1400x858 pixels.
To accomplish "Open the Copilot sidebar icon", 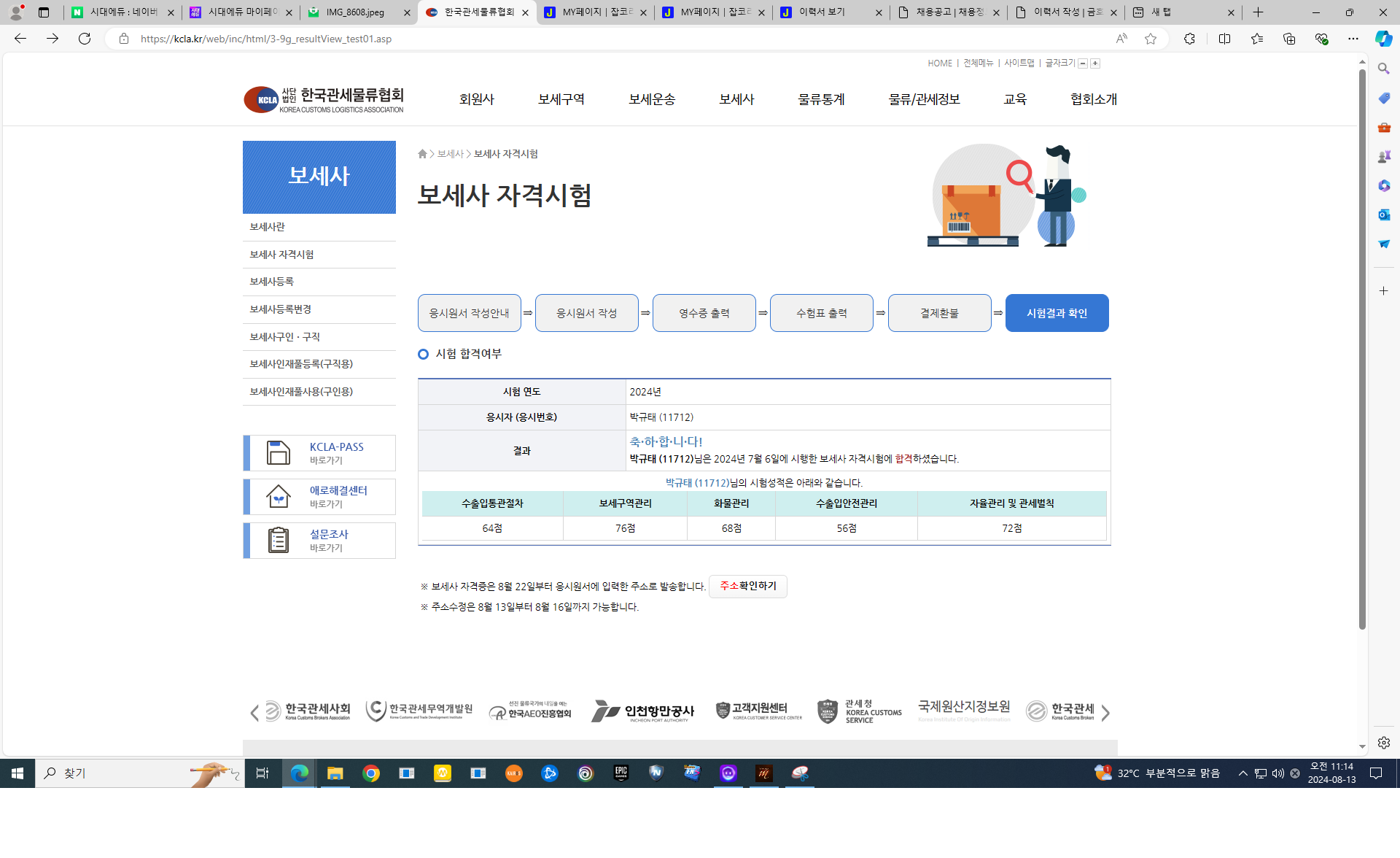I will 1383,39.
